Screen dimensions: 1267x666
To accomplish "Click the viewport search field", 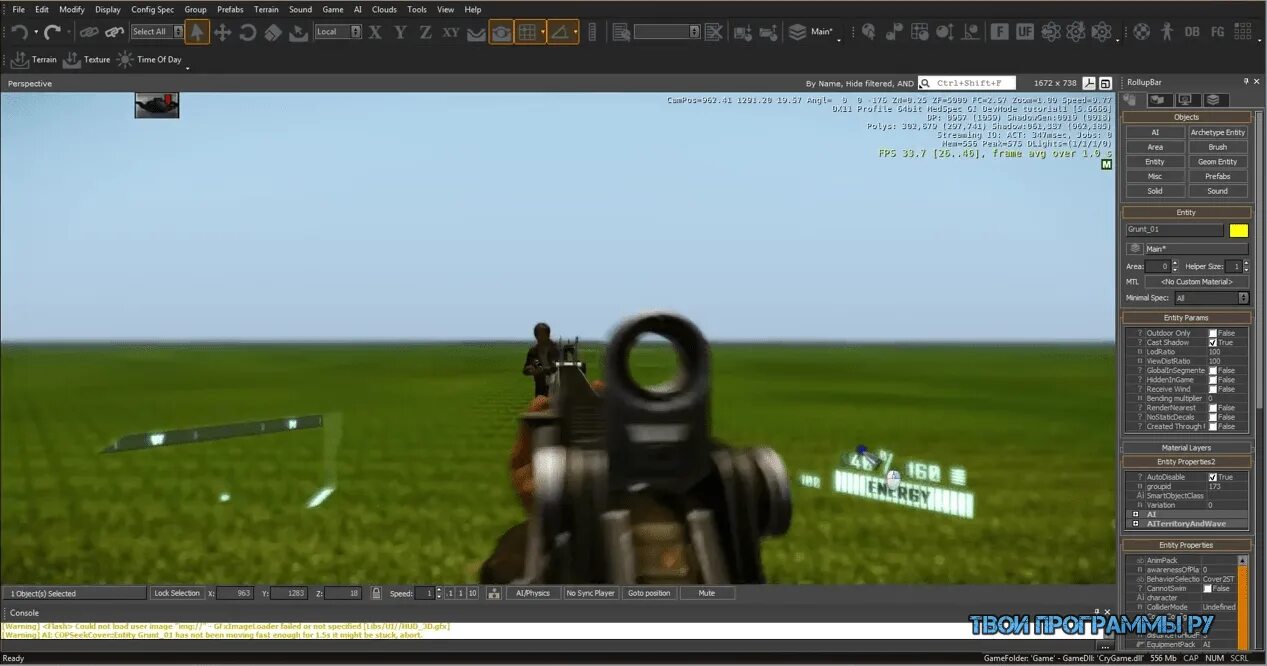I will [967, 83].
